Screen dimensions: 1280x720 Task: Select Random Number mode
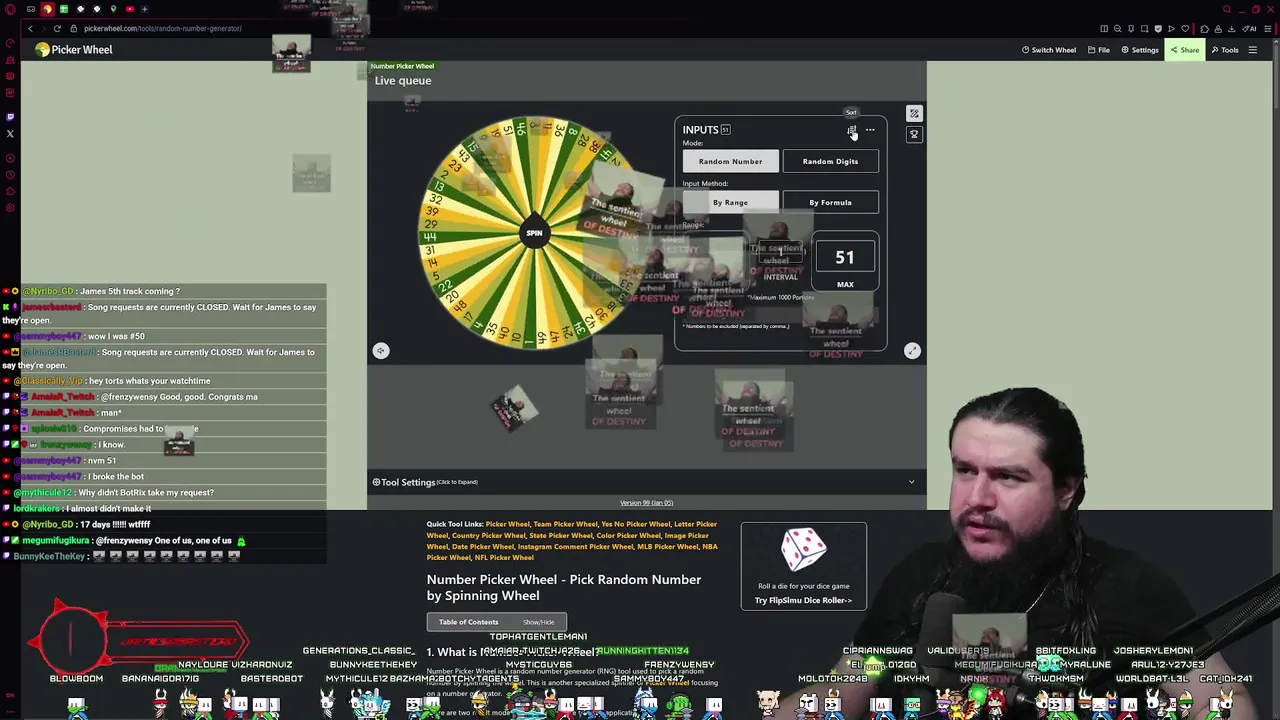(730, 161)
